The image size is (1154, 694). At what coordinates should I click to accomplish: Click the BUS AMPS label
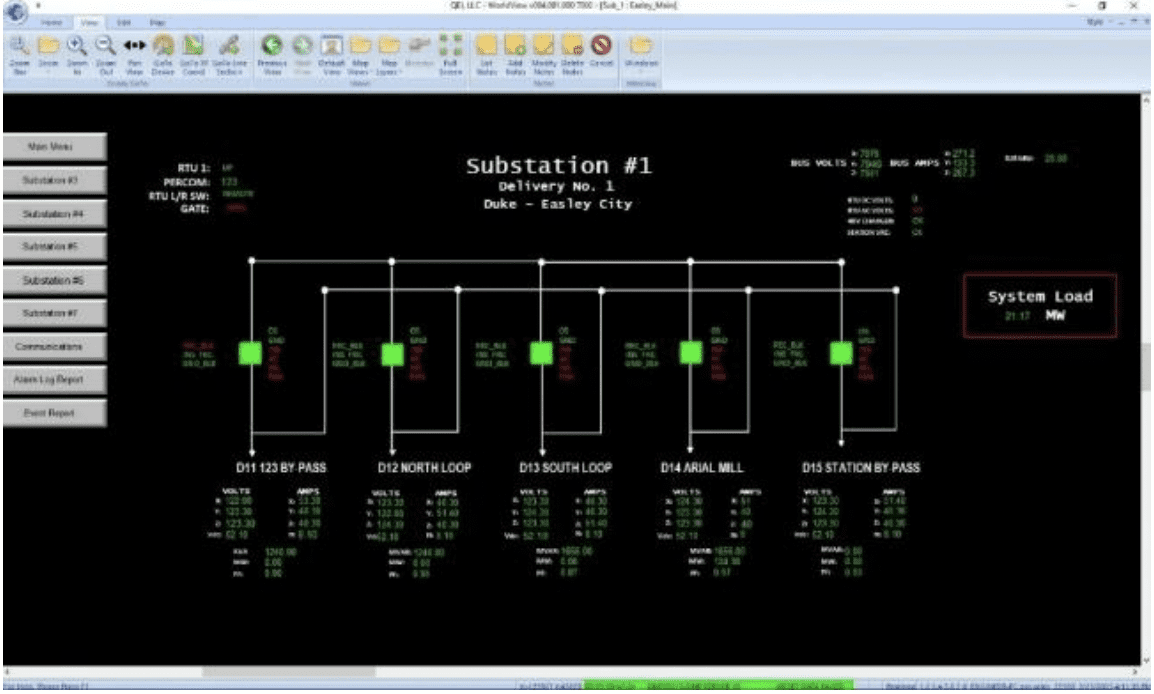pyautogui.click(x=914, y=163)
